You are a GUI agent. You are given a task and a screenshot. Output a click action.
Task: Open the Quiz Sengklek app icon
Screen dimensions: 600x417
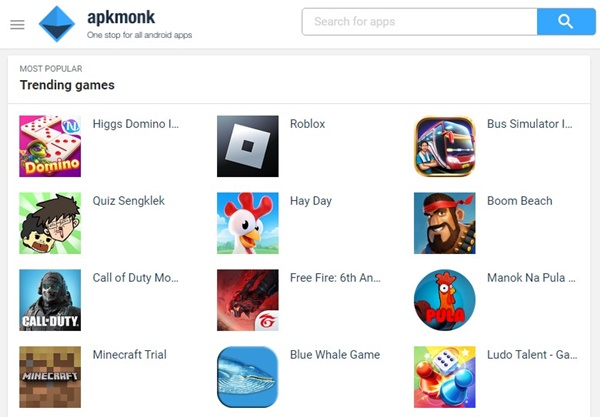pyautogui.click(x=50, y=223)
